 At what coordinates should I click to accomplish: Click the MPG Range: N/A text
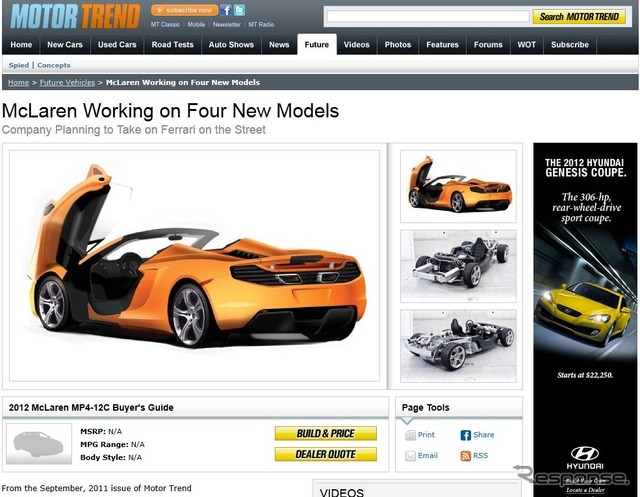(x=112, y=444)
